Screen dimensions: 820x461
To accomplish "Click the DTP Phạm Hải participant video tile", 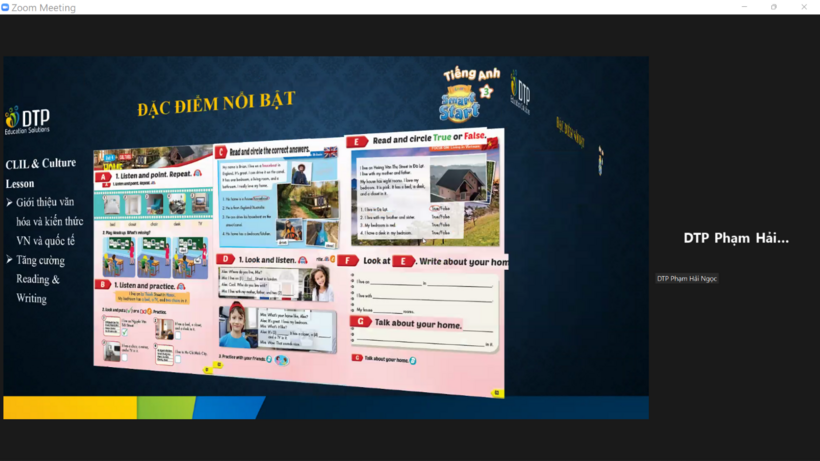I will coord(735,238).
